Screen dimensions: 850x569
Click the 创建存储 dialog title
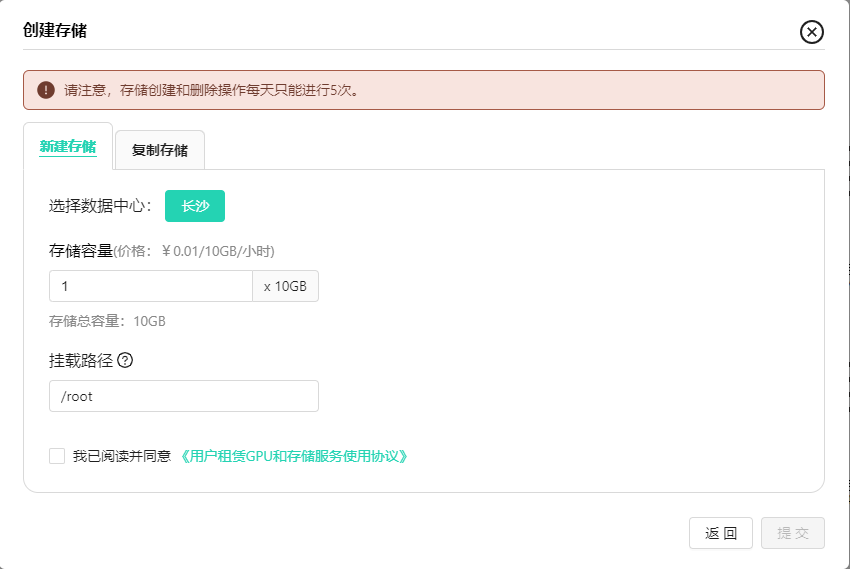tap(55, 30)
